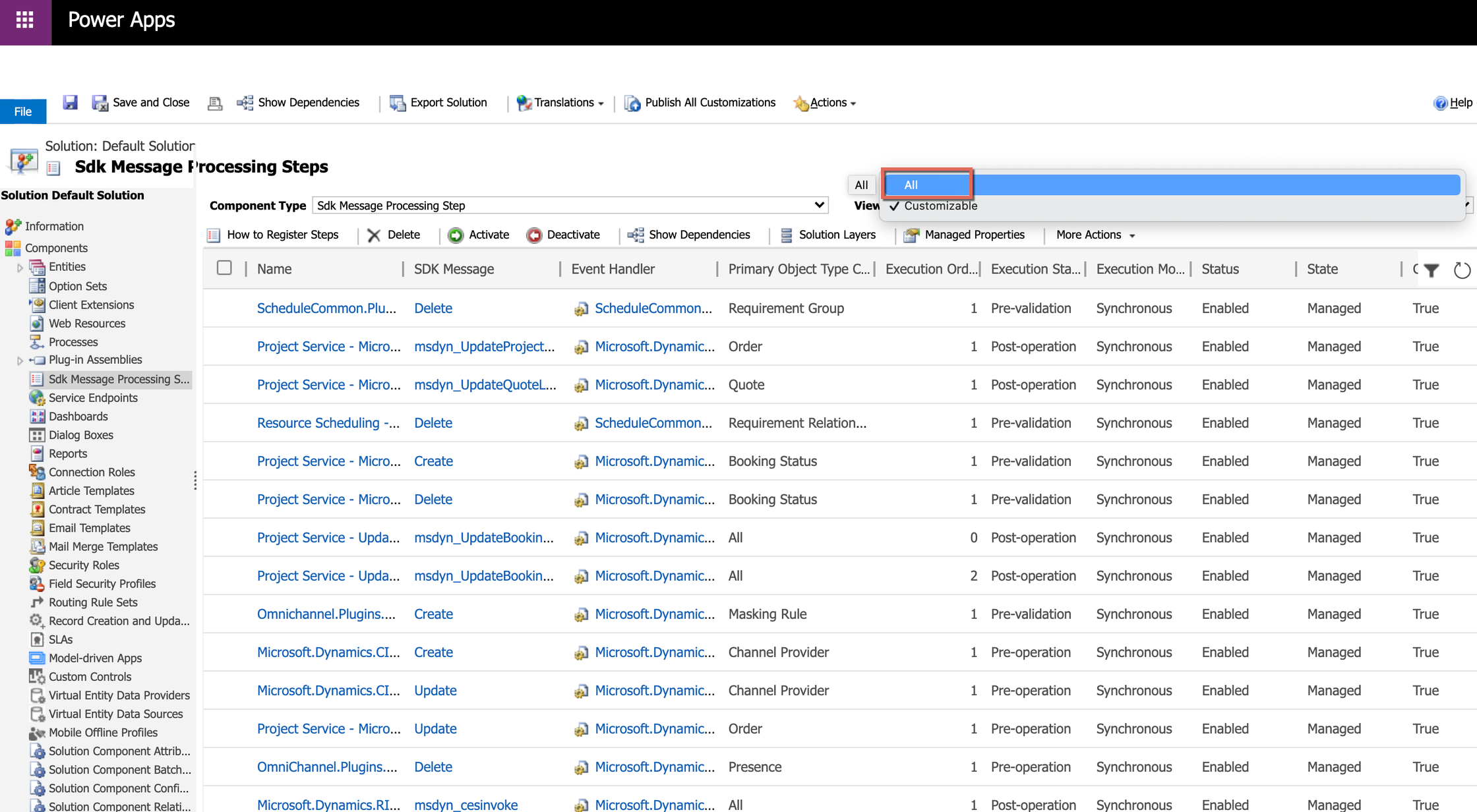The image size is (1477, 812).
Task: Refresh the grid with circular arrow icon
Action: [1462, 270]
